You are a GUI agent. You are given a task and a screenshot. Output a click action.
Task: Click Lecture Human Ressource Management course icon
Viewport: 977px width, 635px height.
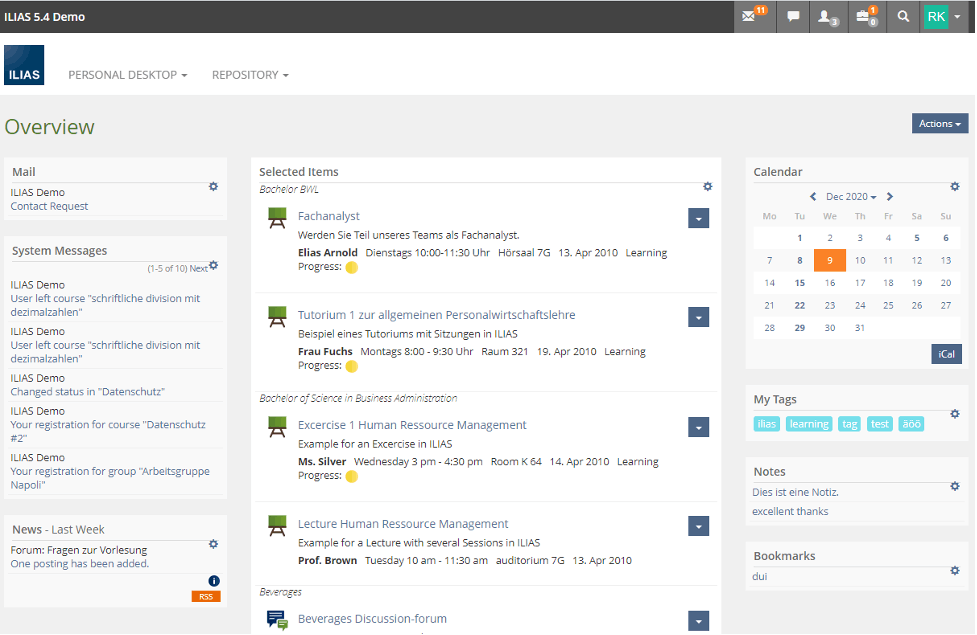[277, 525]
